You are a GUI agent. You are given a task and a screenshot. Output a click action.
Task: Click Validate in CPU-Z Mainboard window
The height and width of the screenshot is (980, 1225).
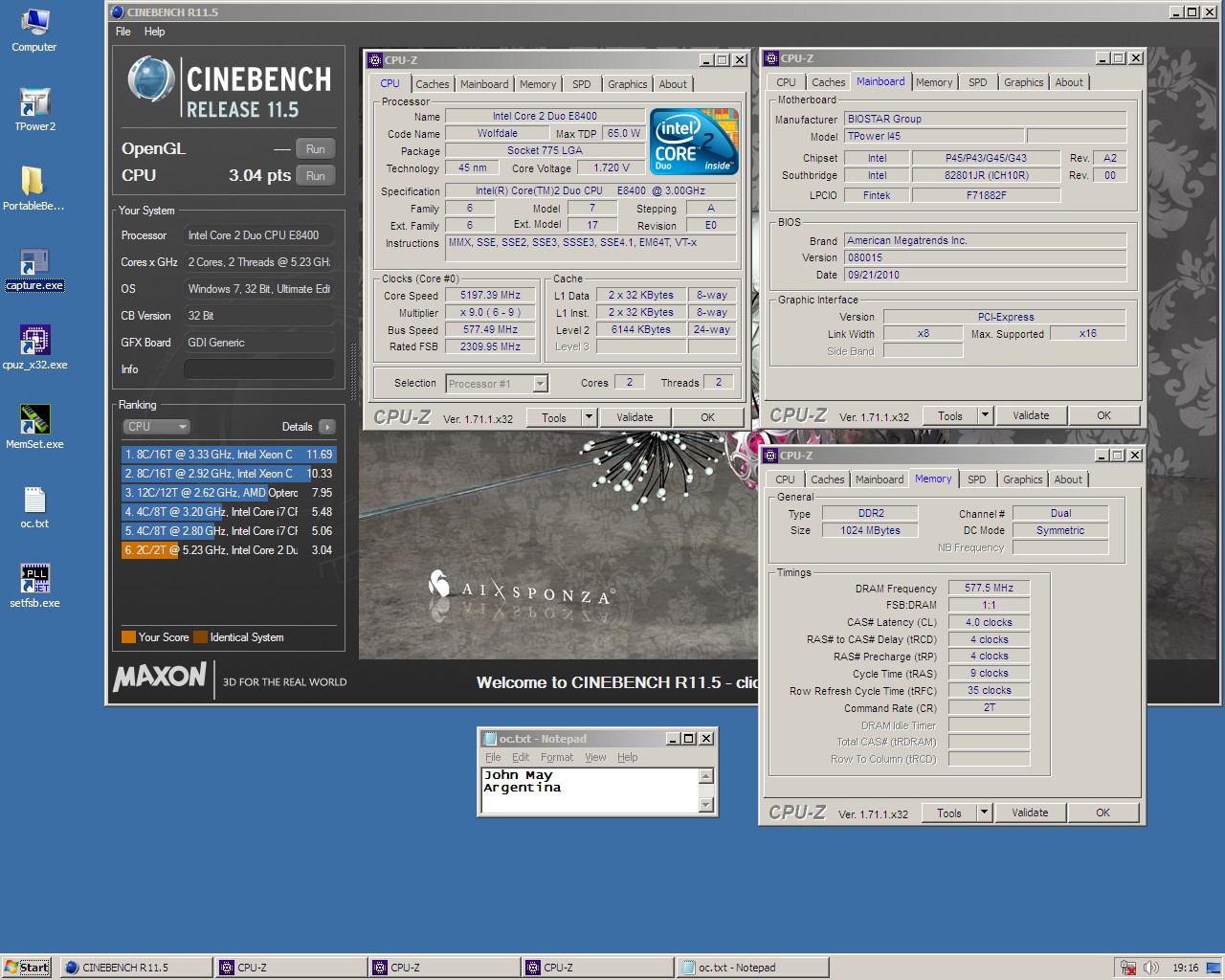click(x=1031, y=415)
